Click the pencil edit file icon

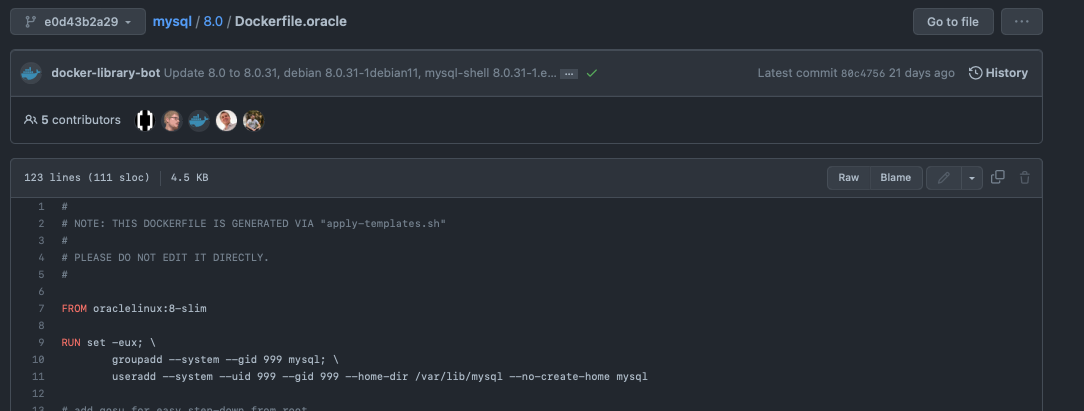943,178
